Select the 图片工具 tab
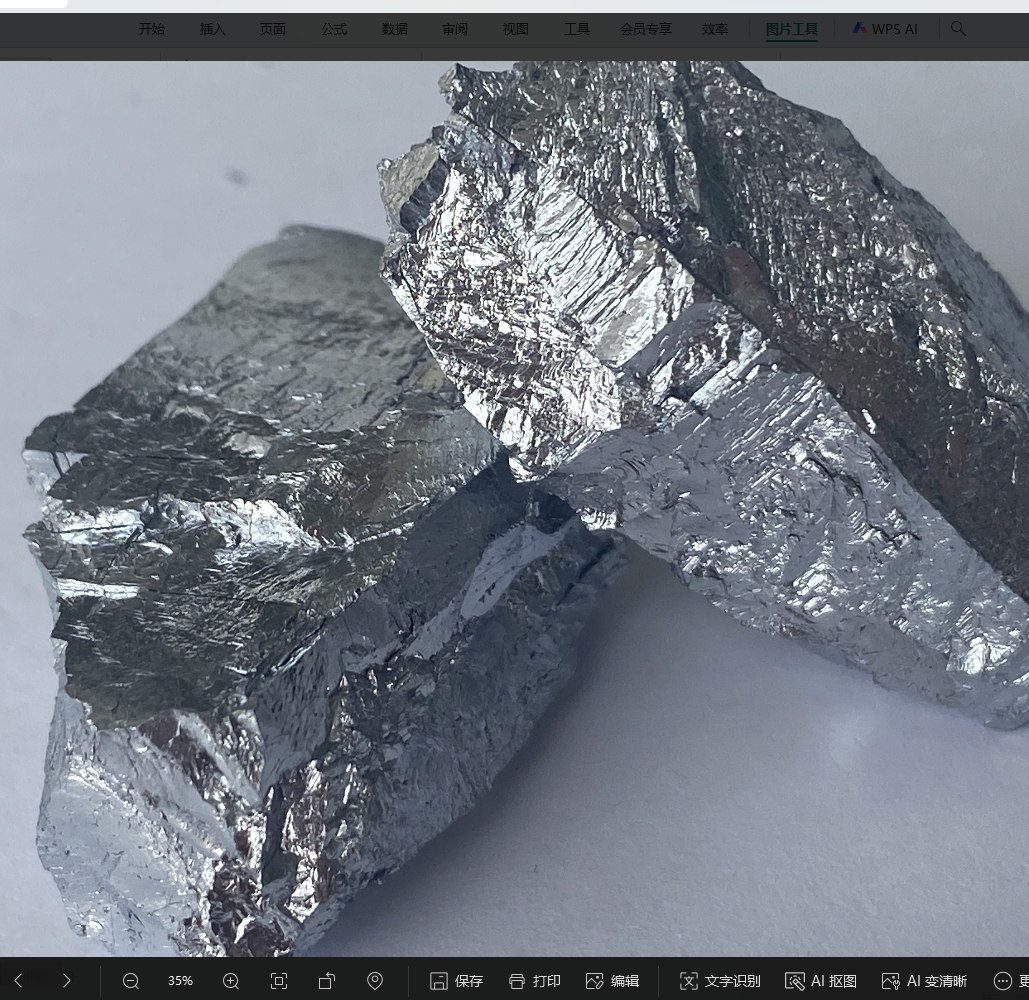 (792, 29)
